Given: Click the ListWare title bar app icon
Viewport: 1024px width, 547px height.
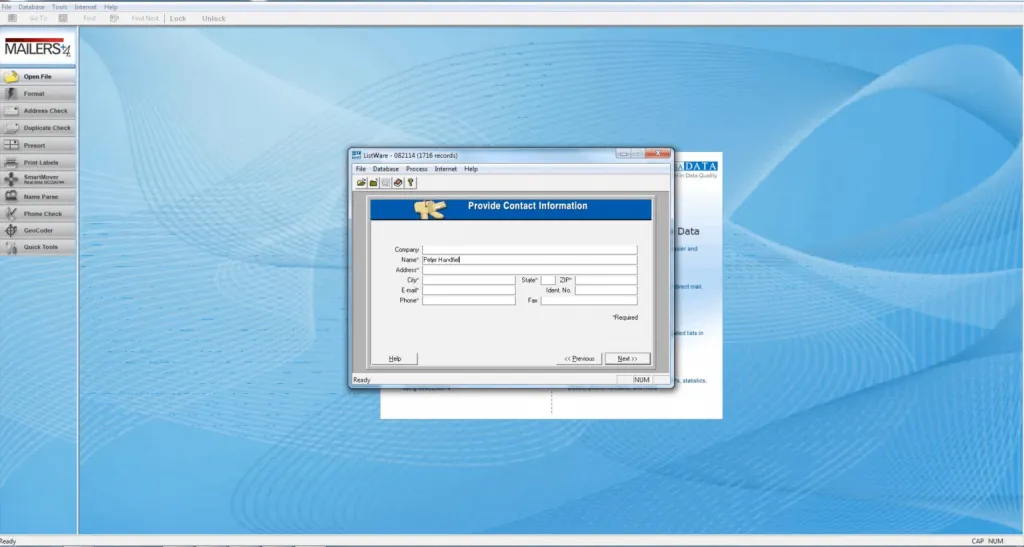Looking at the screenshot, I should 357,155.
